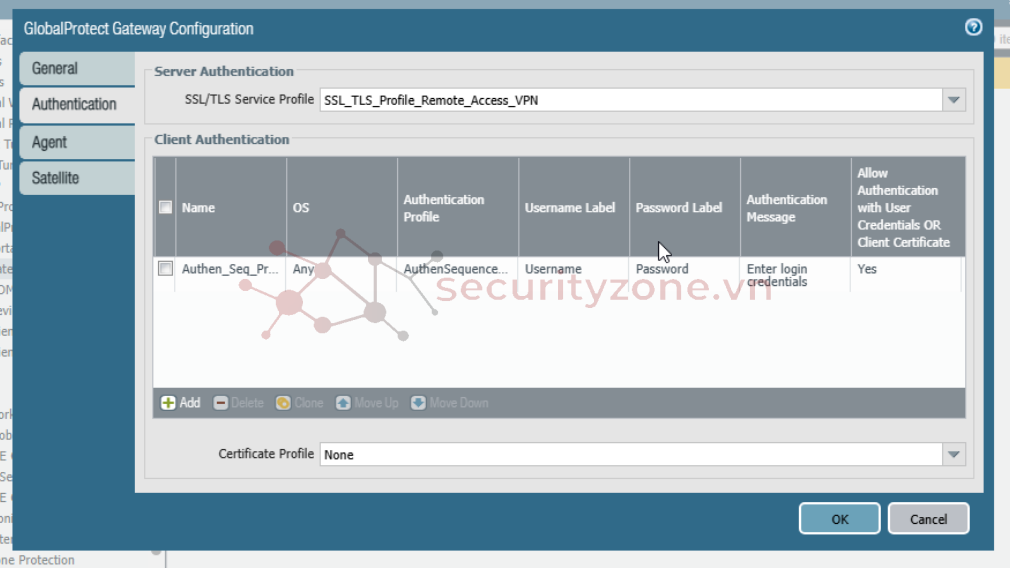Go to the Satellite tab

click(55, 178)
